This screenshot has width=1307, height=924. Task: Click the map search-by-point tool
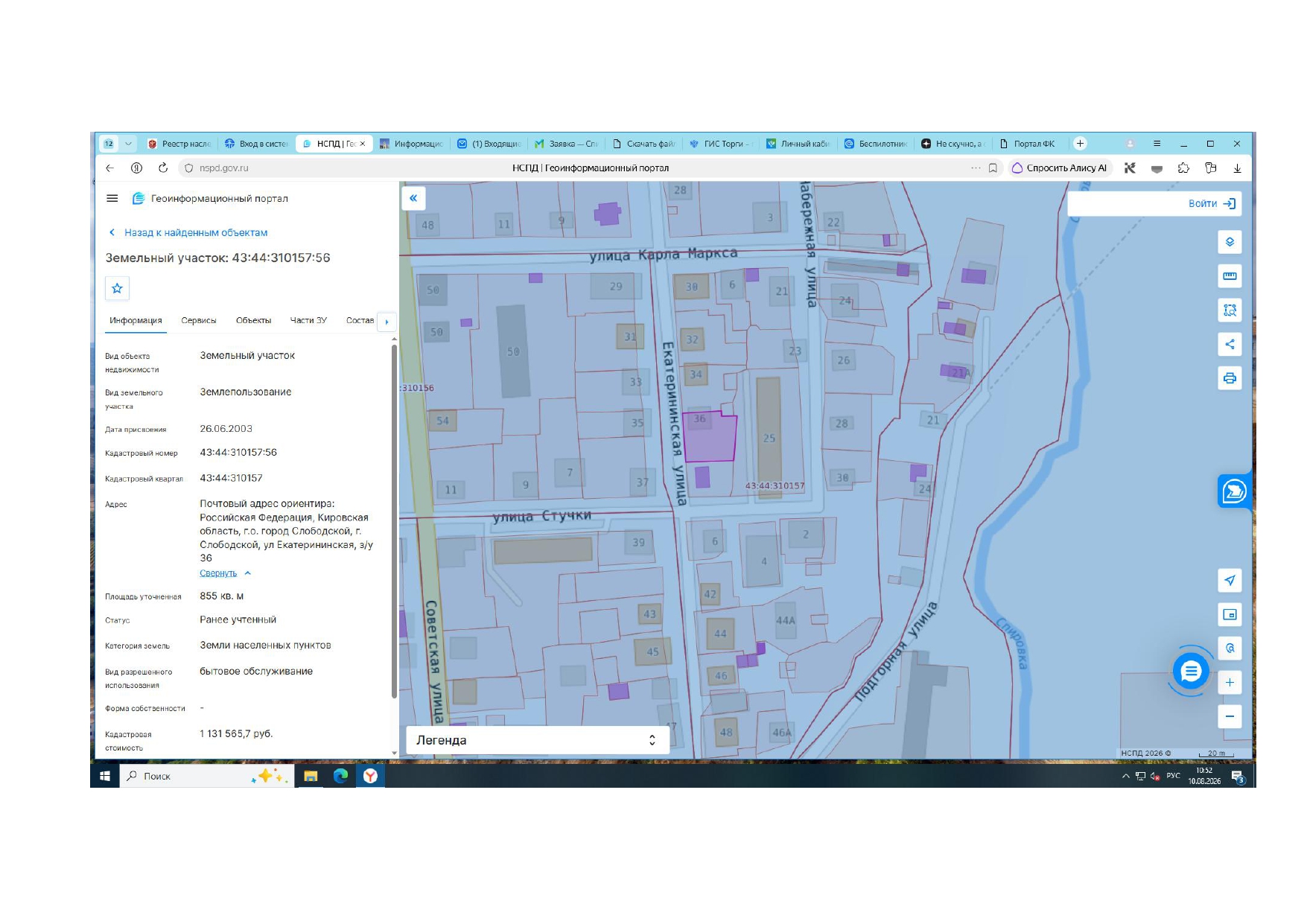tap(1230, 648)
